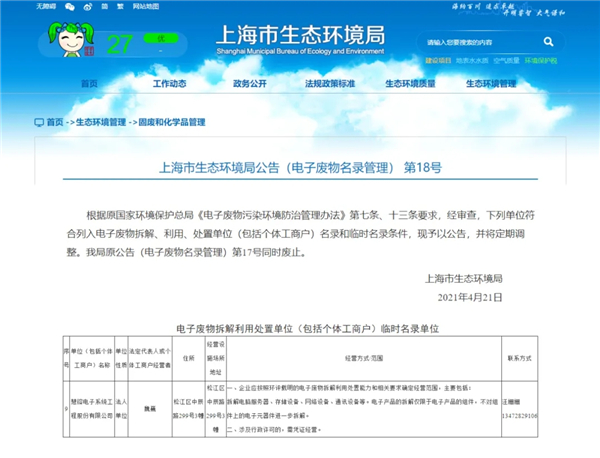Click the phone number 13472829106
The image size is (600, 458).
[x=520, y=416]
